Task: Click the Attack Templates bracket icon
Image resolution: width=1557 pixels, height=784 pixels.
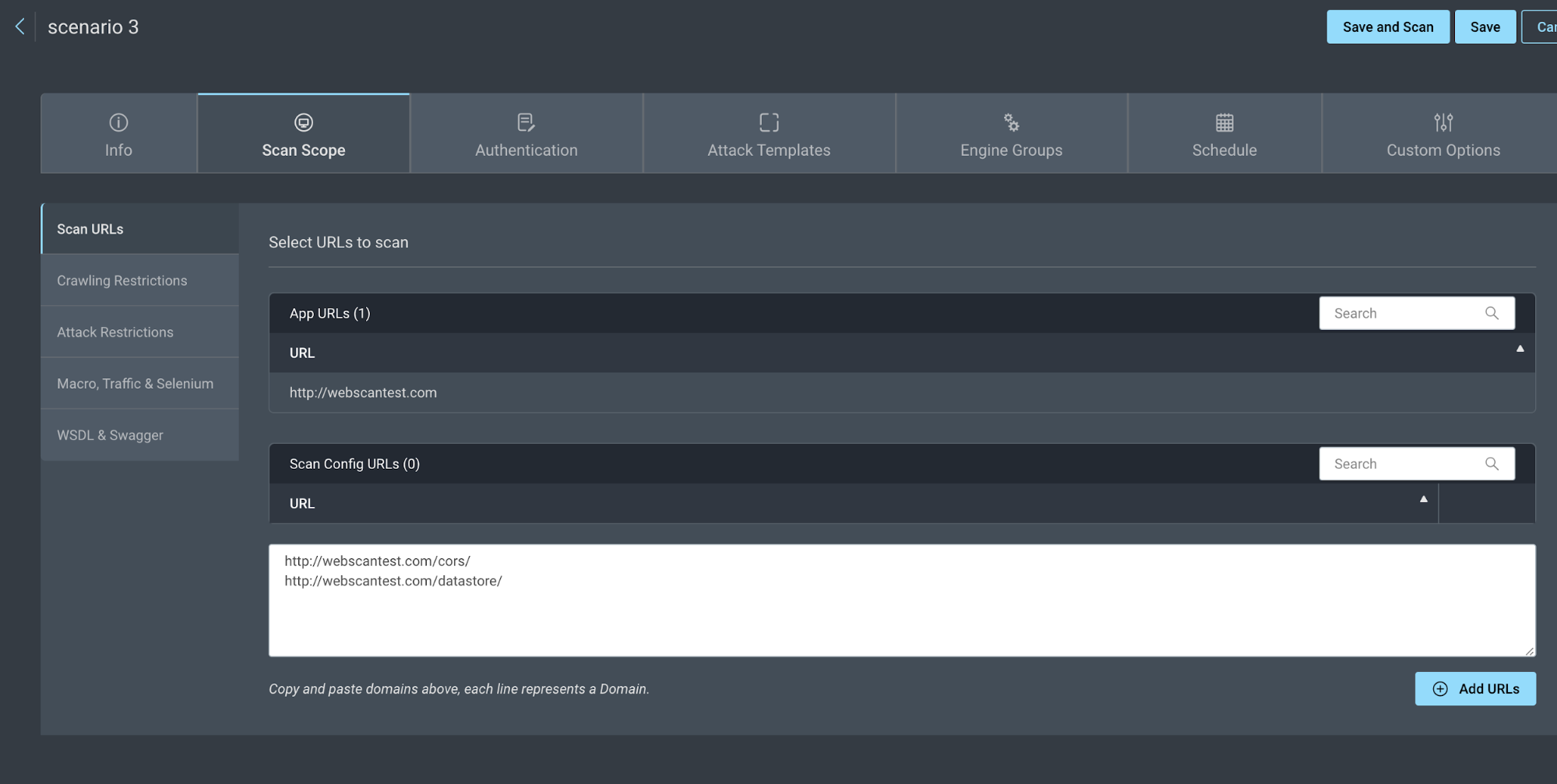Action: [x=769, y=122]
